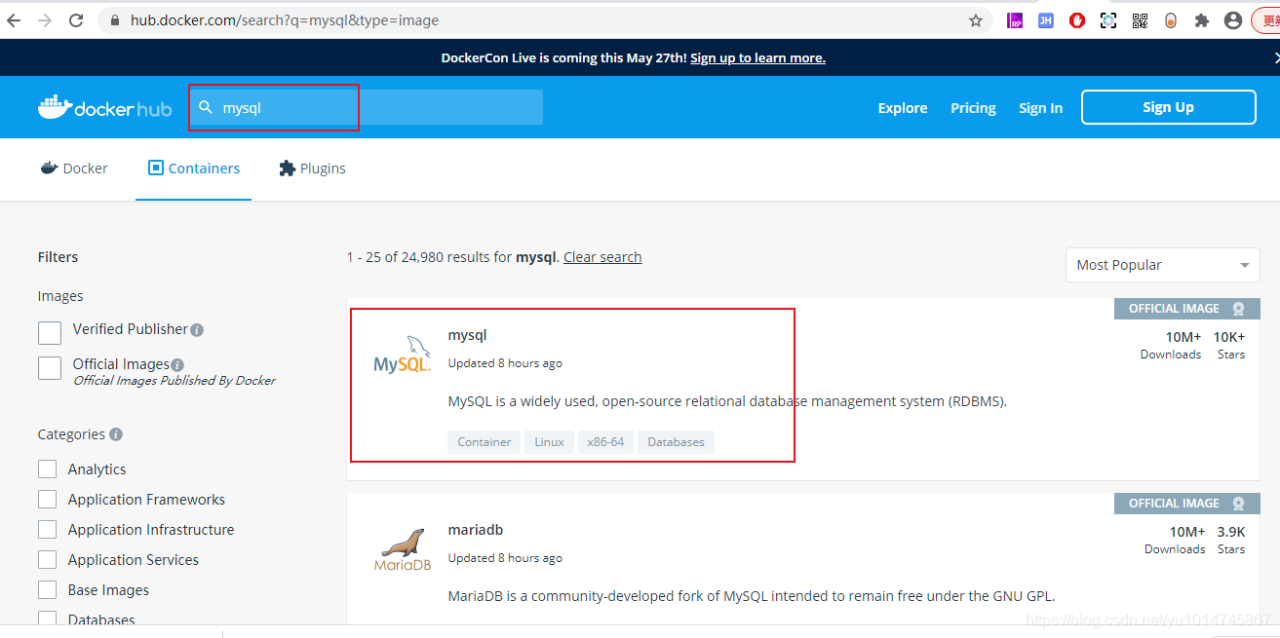
Task: Open the screenshot capture extension icon
Action: click(x=1108, y=20)
